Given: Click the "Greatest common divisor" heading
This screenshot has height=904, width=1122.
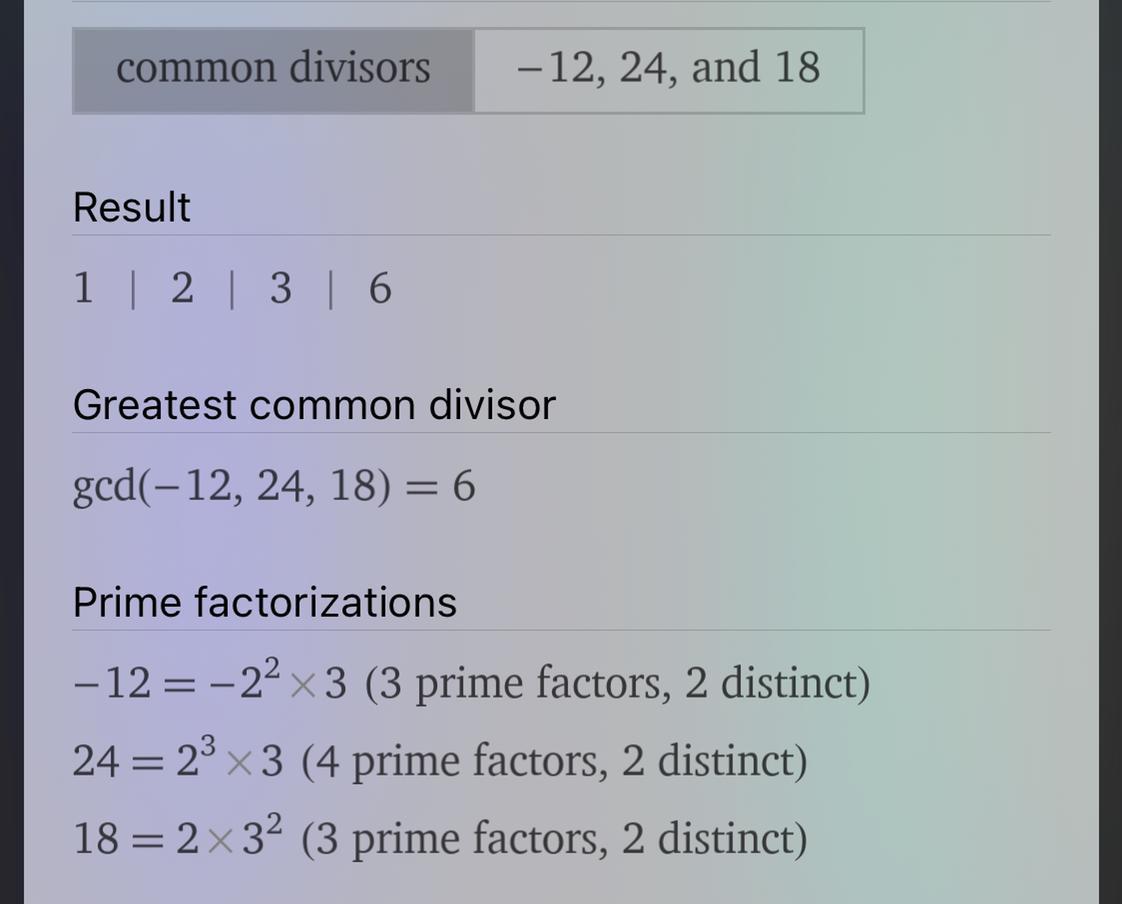Looking at the screenshot, I should coord(314,405).
